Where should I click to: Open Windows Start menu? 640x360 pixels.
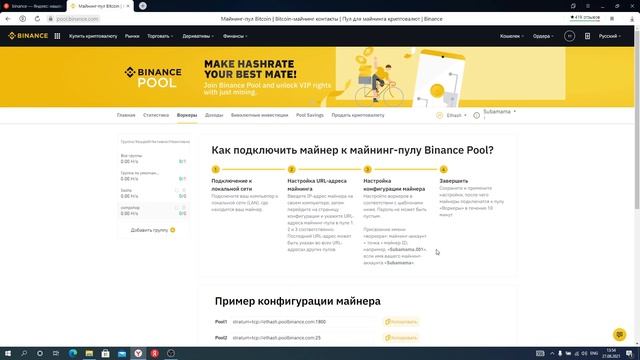[8, 353]
